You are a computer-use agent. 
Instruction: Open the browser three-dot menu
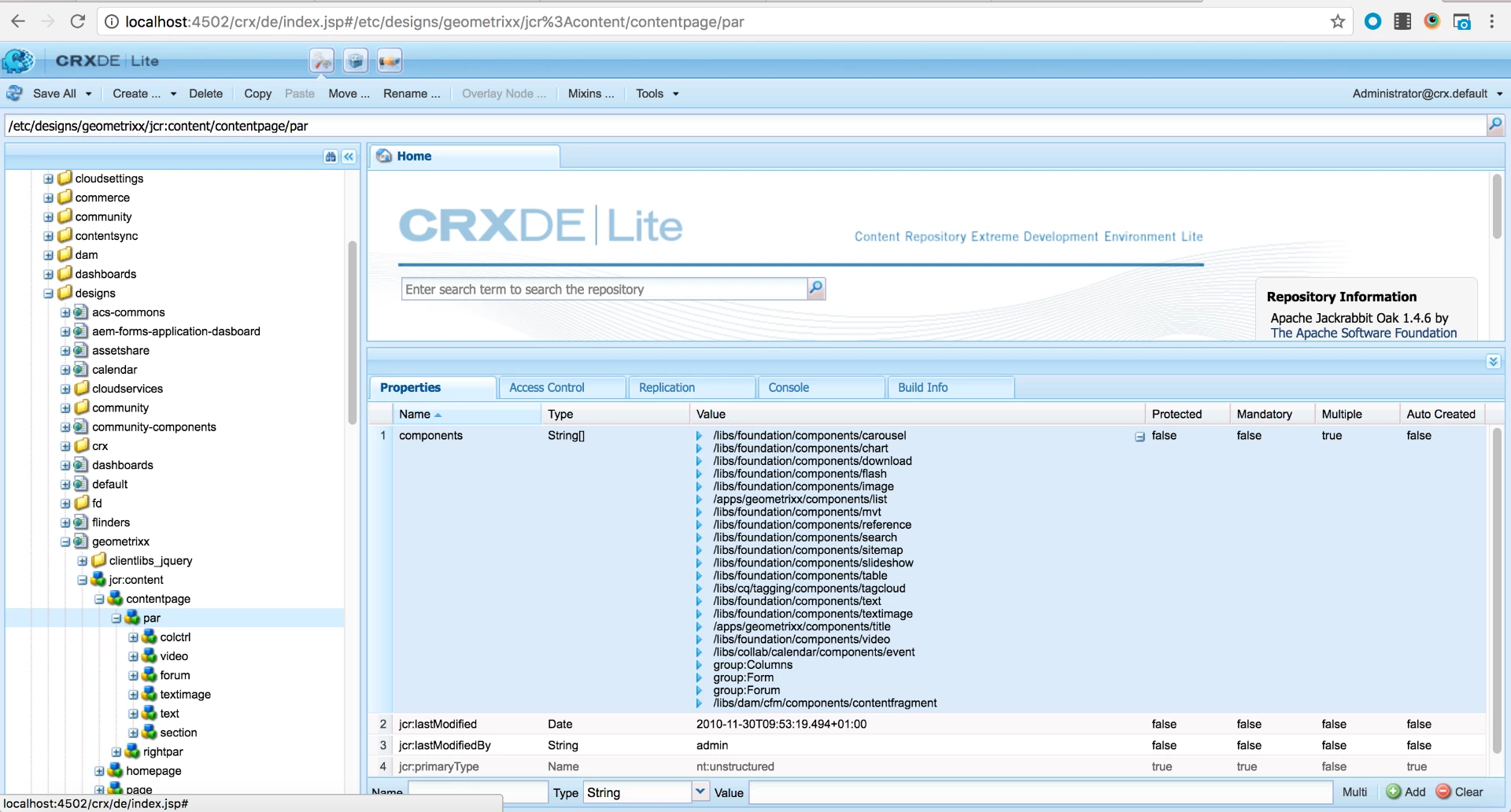point(1492,21)
